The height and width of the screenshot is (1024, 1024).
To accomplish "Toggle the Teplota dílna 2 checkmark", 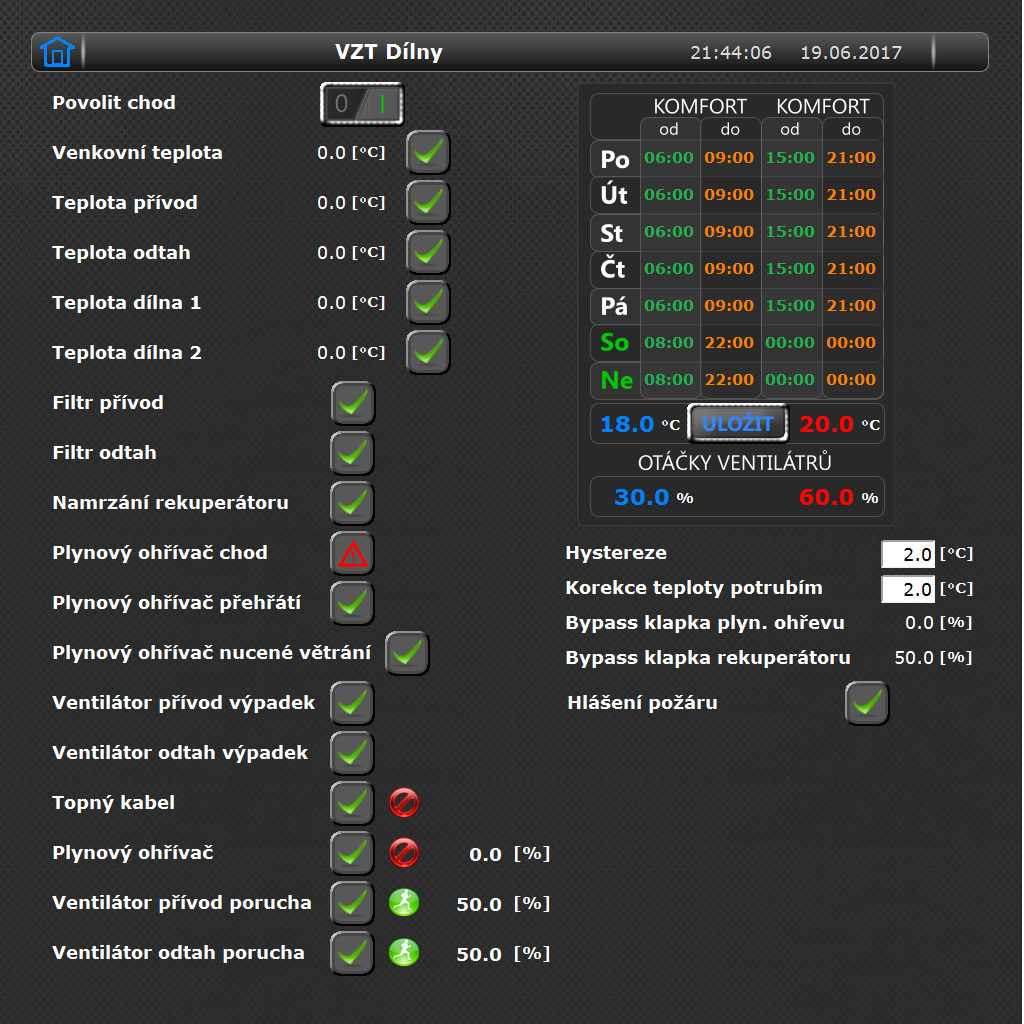I will click(428, 353).
